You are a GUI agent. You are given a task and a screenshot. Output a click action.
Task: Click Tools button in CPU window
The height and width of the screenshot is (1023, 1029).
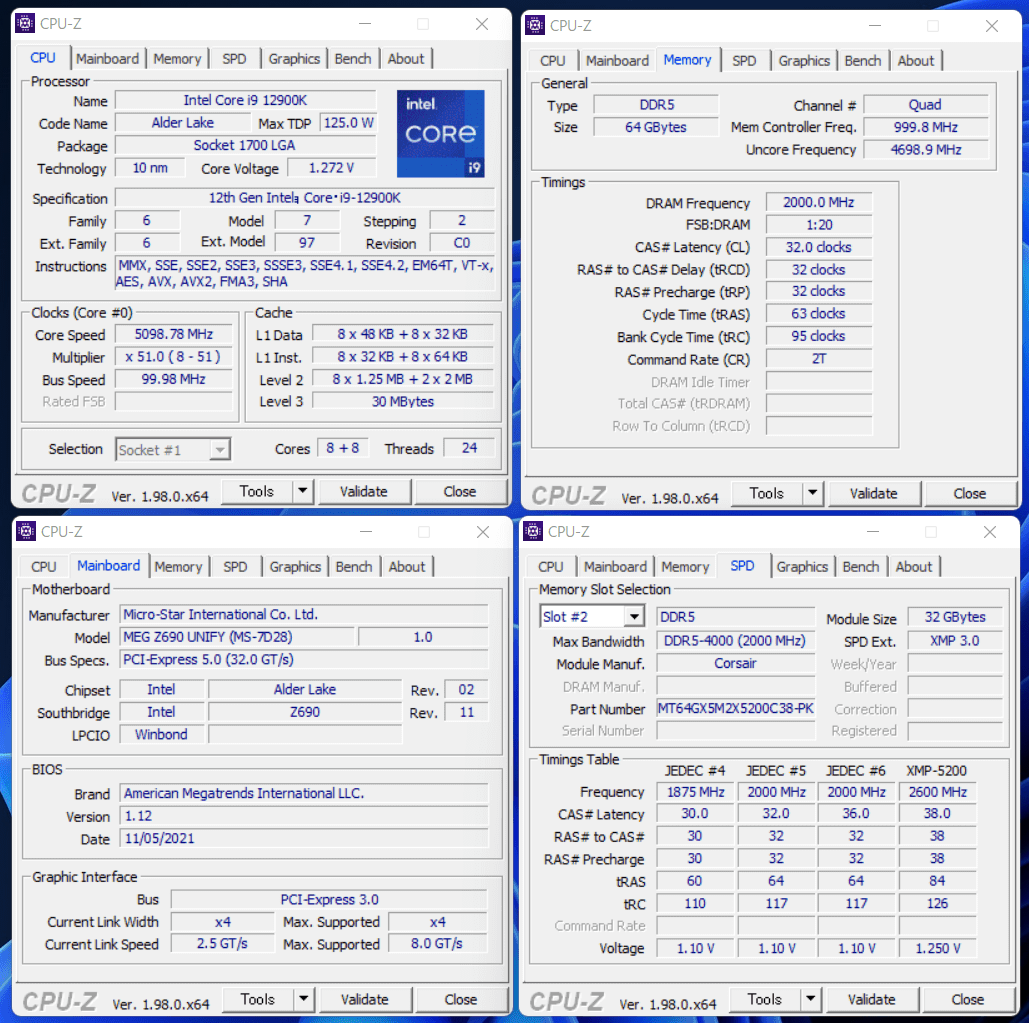257,491
